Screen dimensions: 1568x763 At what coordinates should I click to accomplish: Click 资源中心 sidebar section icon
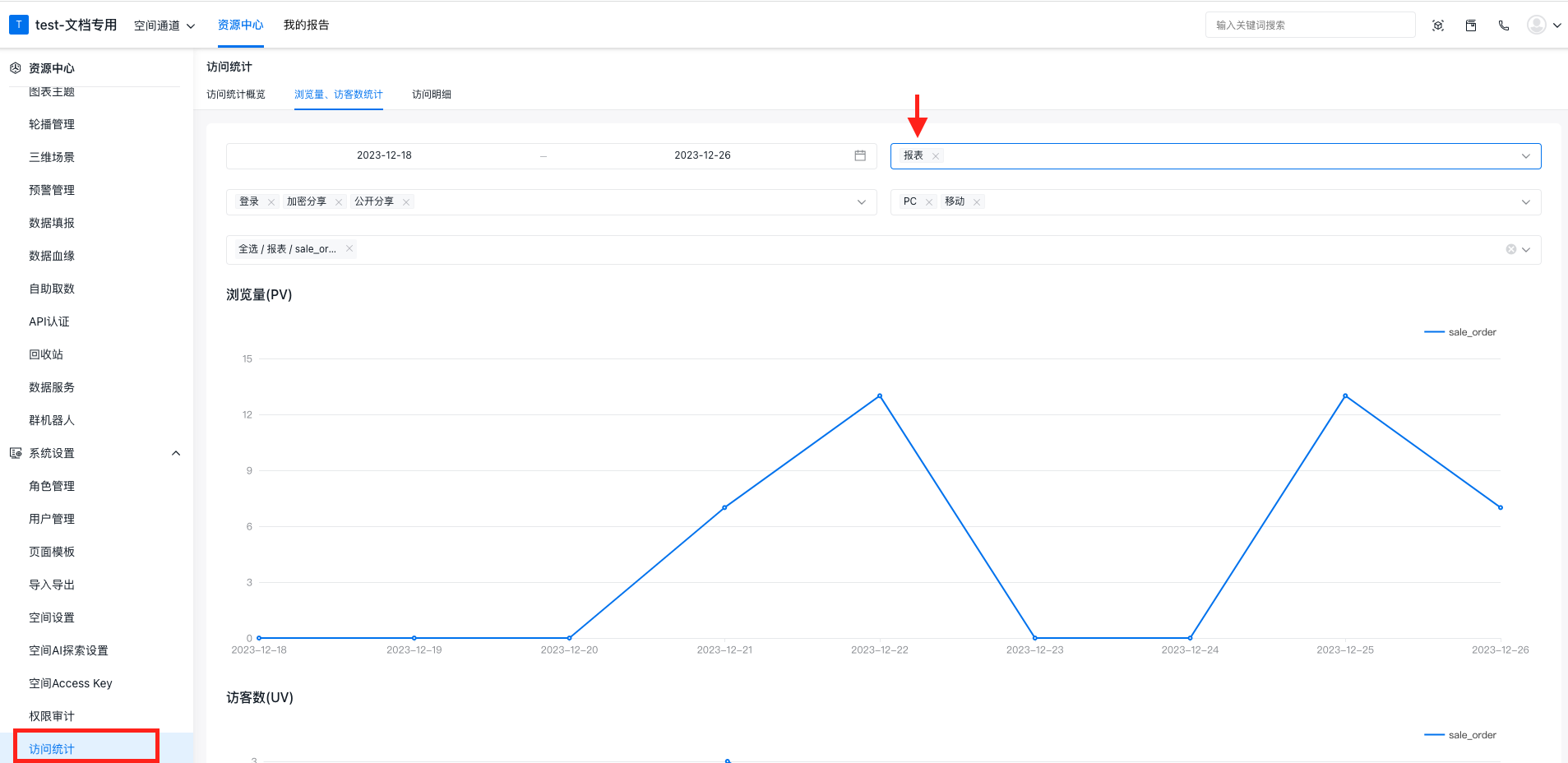coord(15,68)
